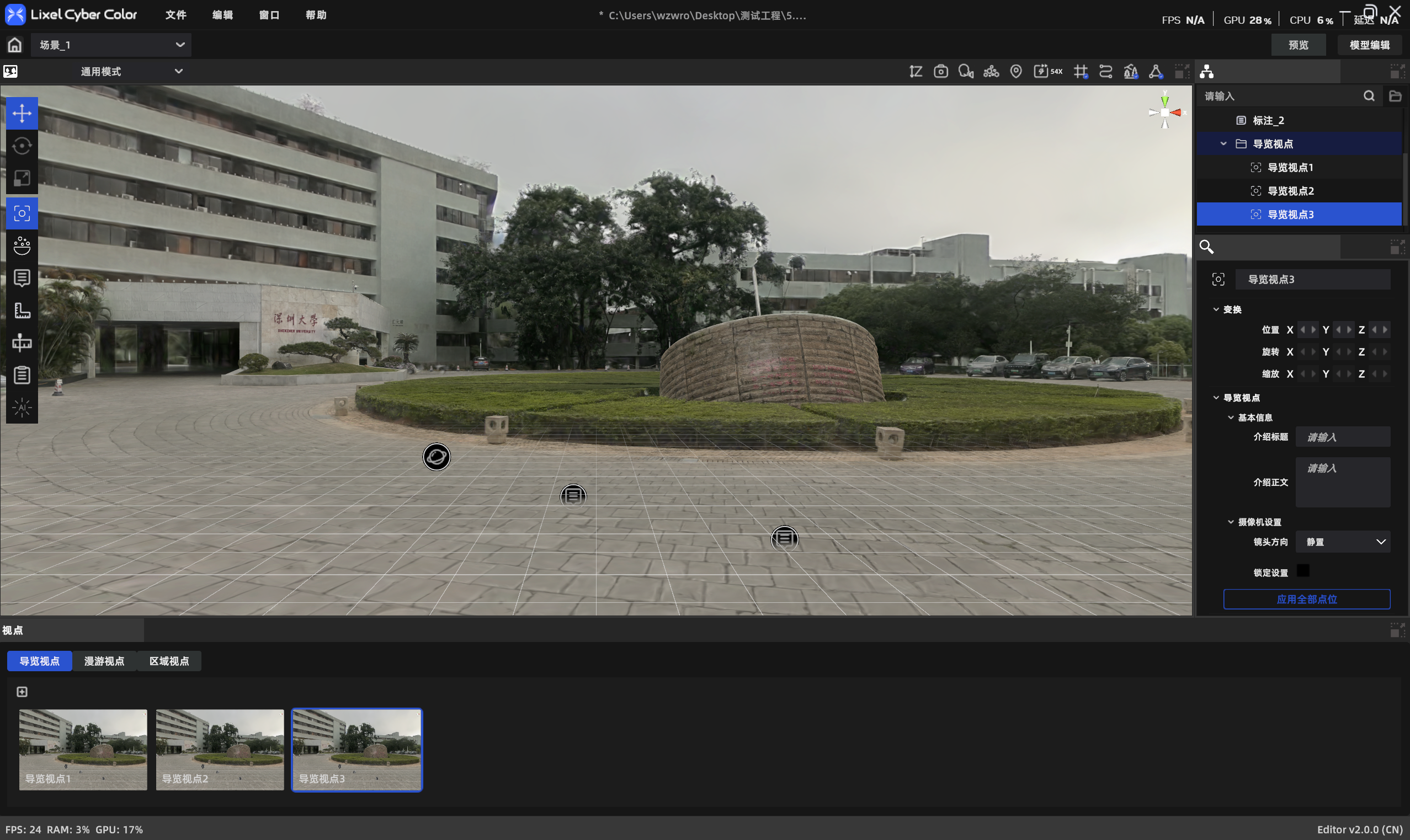
Task: Select the Move tool
Action: [22, 113]
